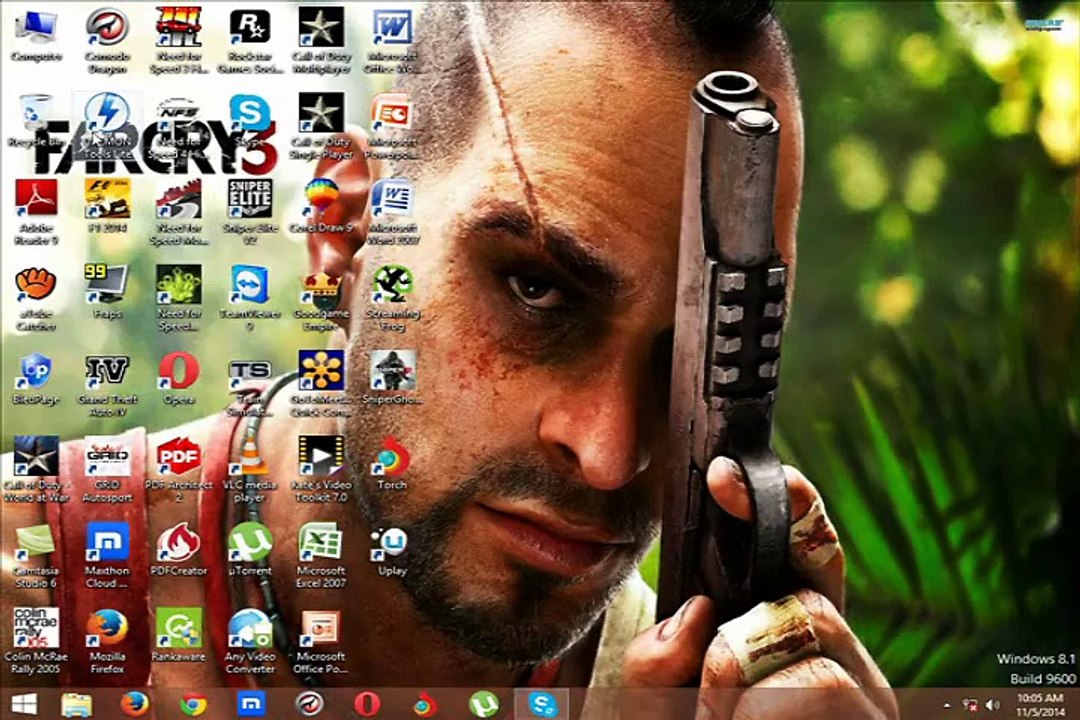Open the Microsoft Office Wo... blue W shortcut
Viewport: 1080px width, 720px height.
[x=392, y=40]
